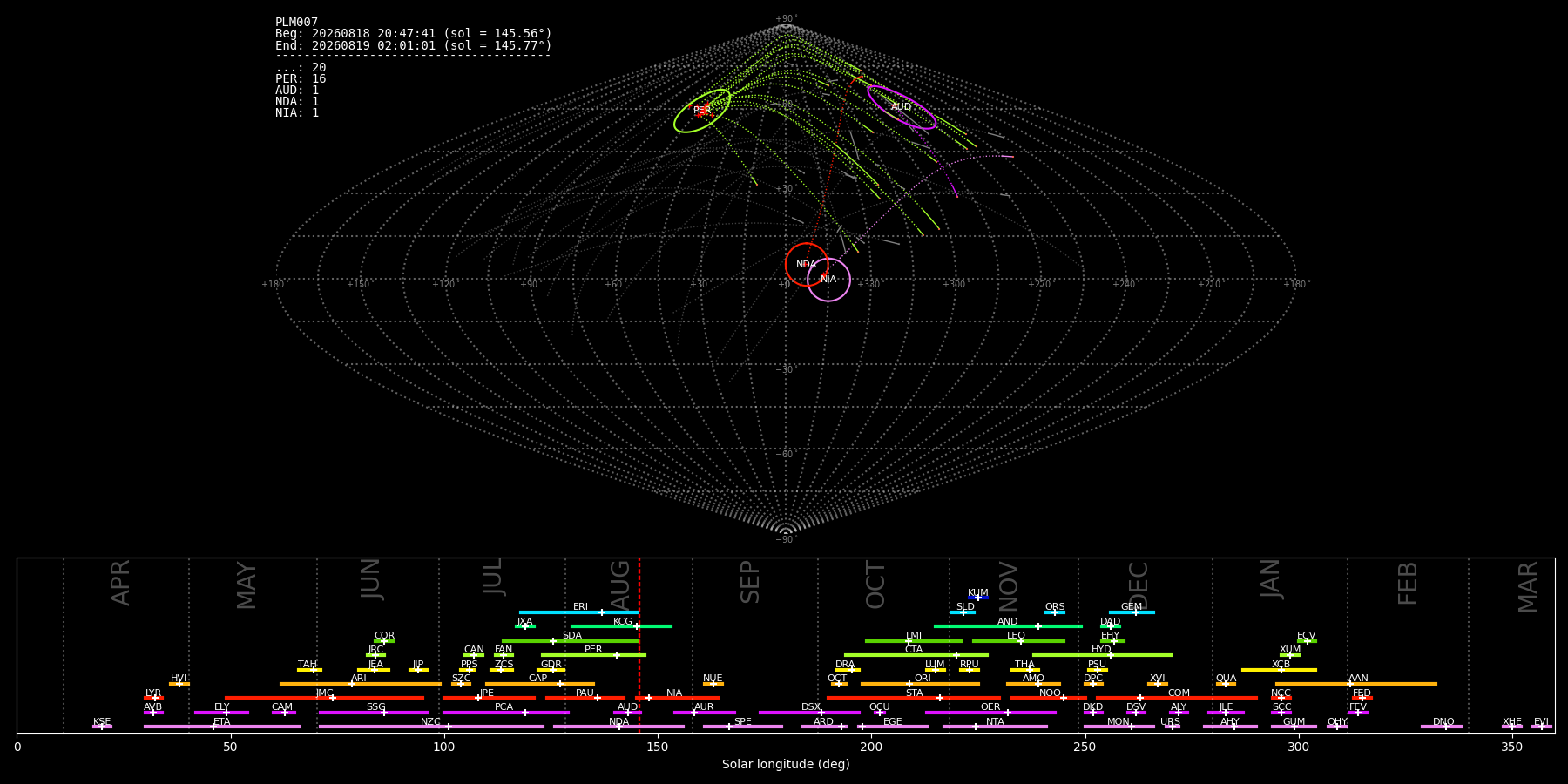
Task: Select the STA shower red bar
Action: pos(914,698)
